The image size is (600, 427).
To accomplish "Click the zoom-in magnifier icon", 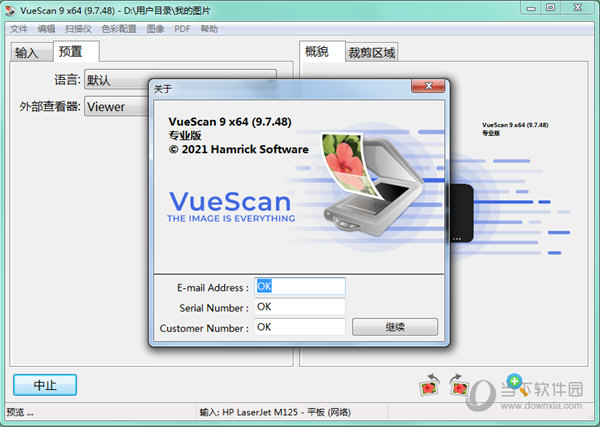I will 517,385.
